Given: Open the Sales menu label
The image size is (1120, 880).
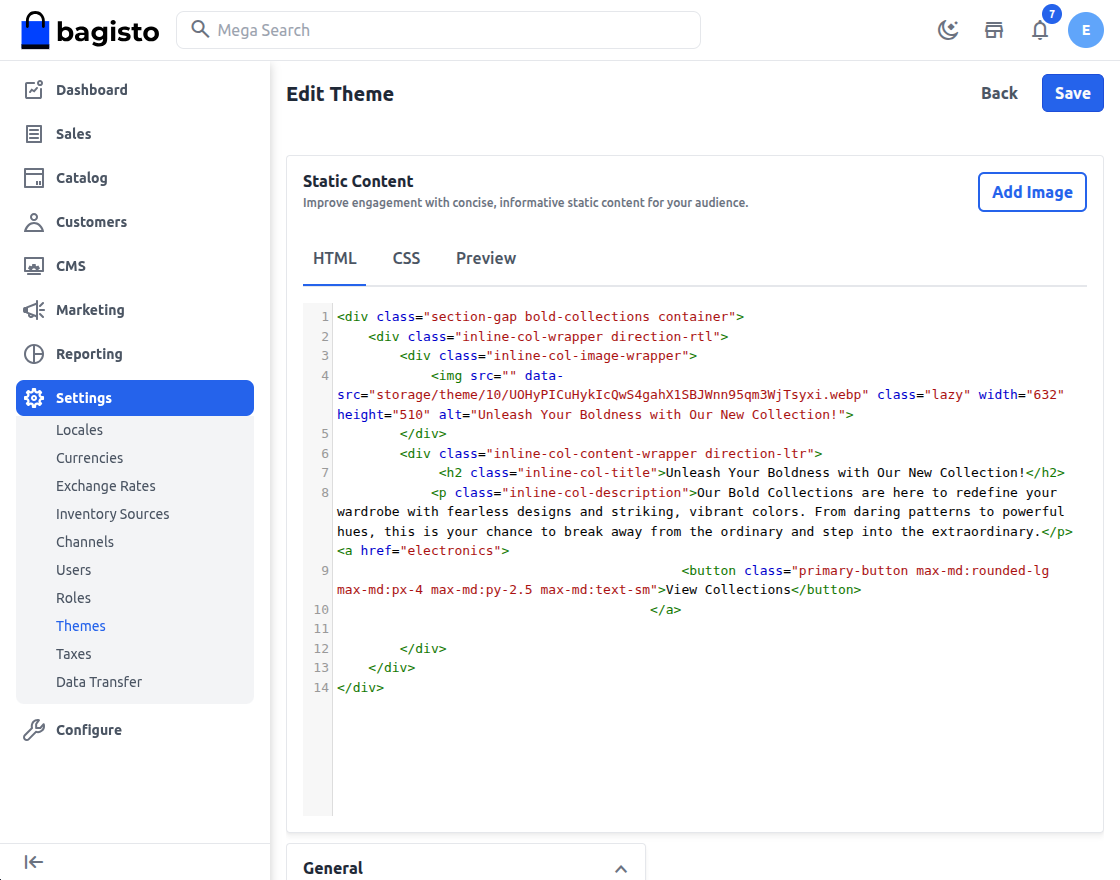Looking at the screenshot, I should 74,134.
